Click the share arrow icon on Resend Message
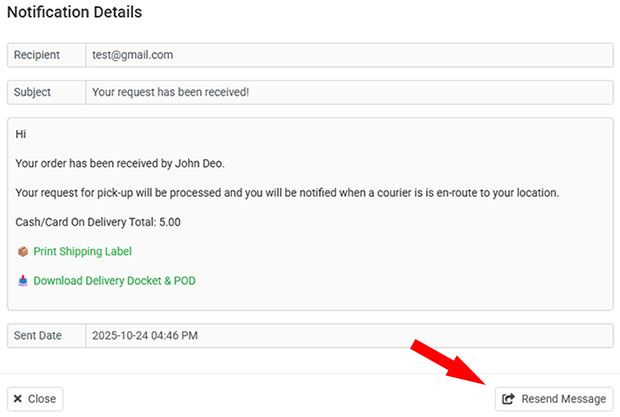This screenshot has width=620, height=417. point(508,399)
